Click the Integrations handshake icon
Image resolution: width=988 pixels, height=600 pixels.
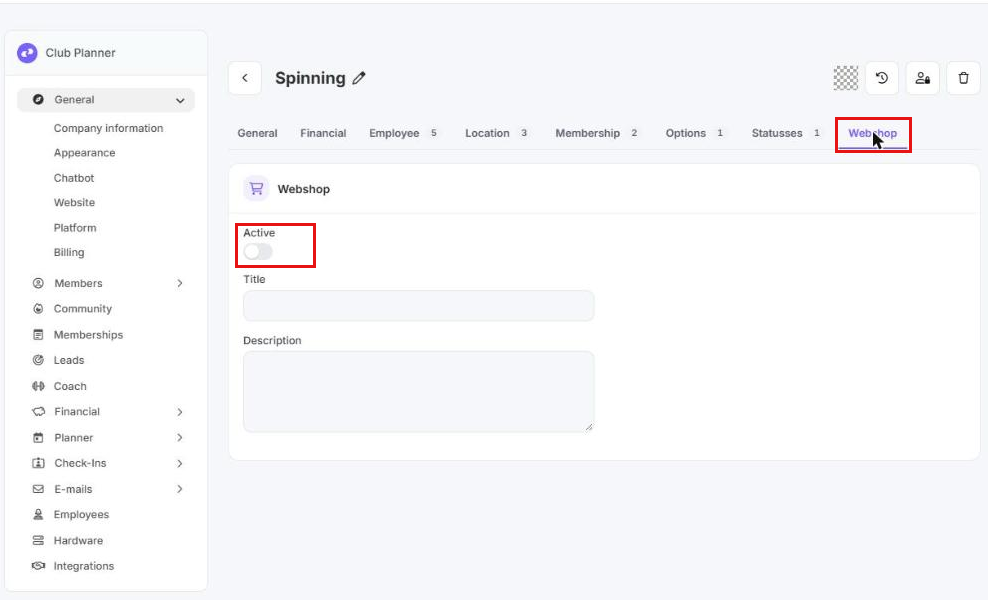[x=38, y=566]
